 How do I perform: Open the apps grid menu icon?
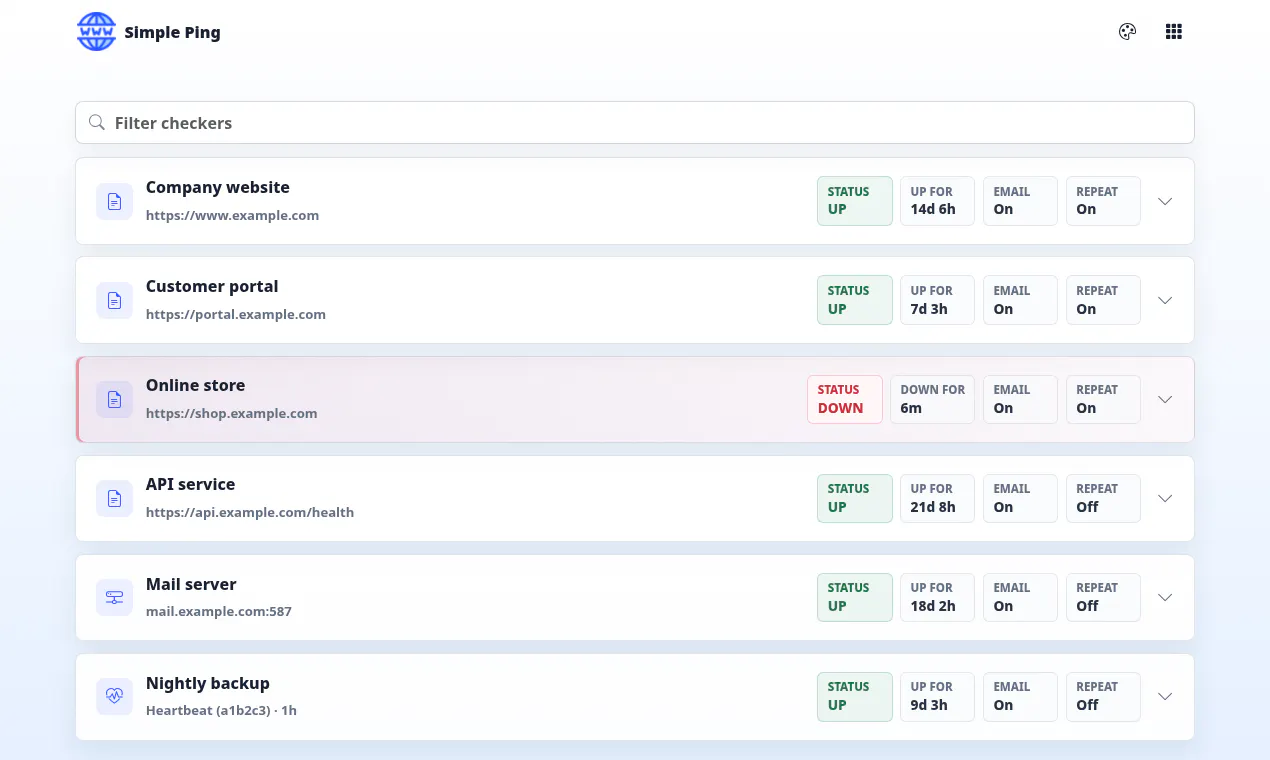click(x=1174, y=32)
